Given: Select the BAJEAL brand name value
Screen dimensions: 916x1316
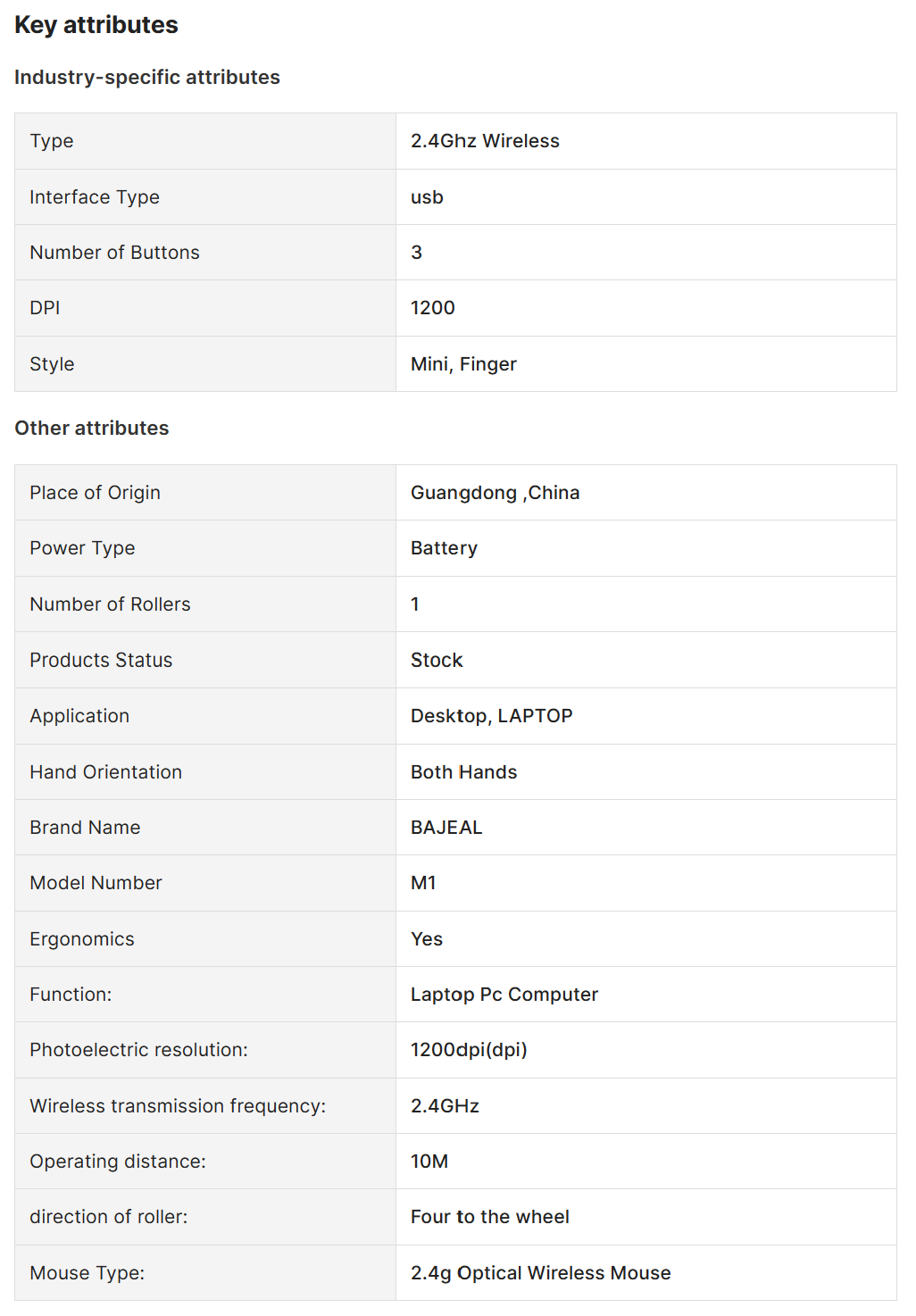Looking at the screenshot, I should [446, 828].
